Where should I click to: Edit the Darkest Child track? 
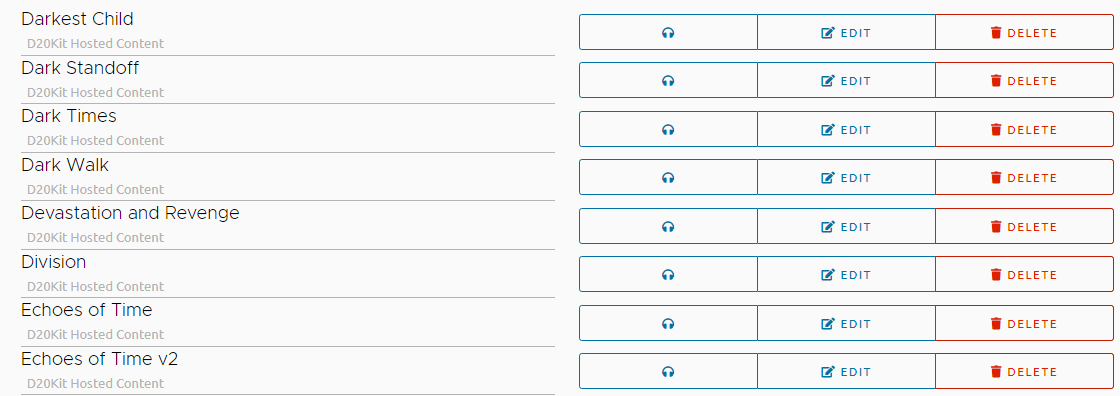846,32
